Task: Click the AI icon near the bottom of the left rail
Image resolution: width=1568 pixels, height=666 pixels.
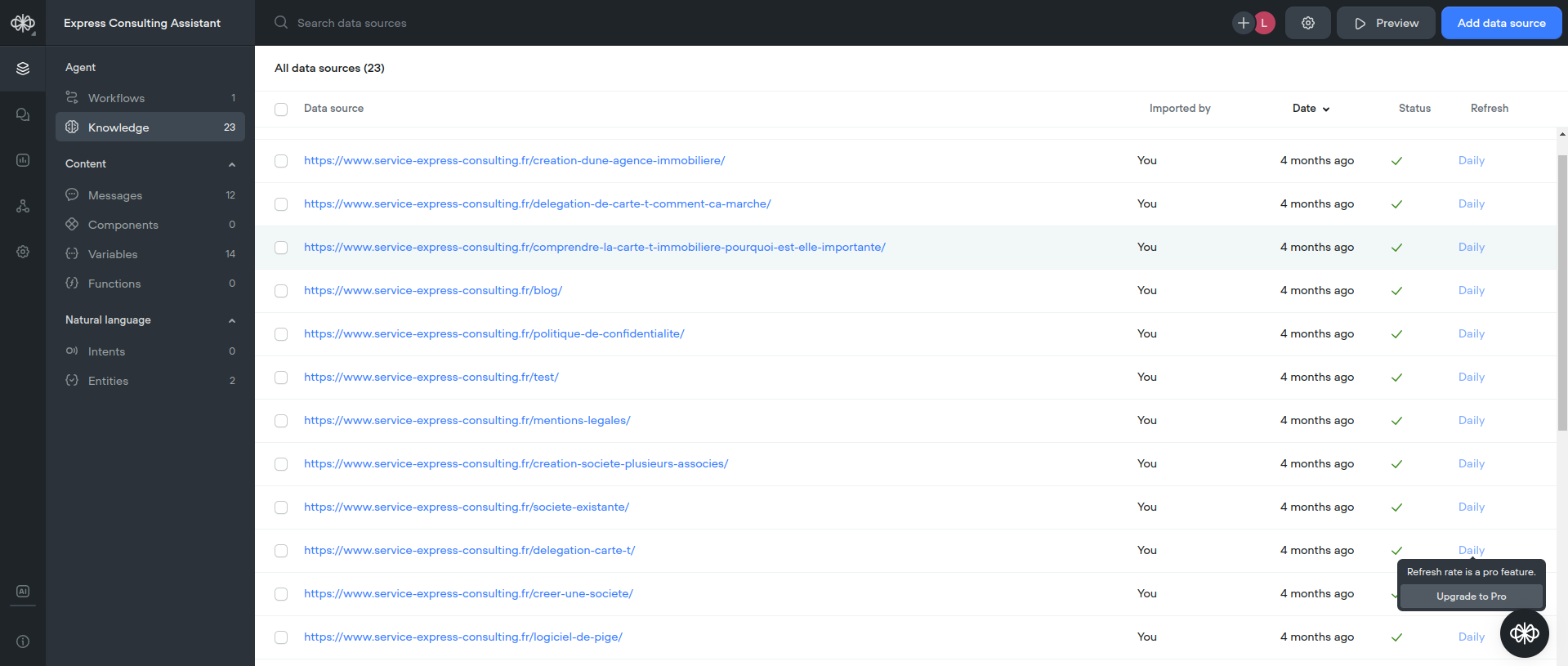Action: pyautogui.click(x=23, y=591)
